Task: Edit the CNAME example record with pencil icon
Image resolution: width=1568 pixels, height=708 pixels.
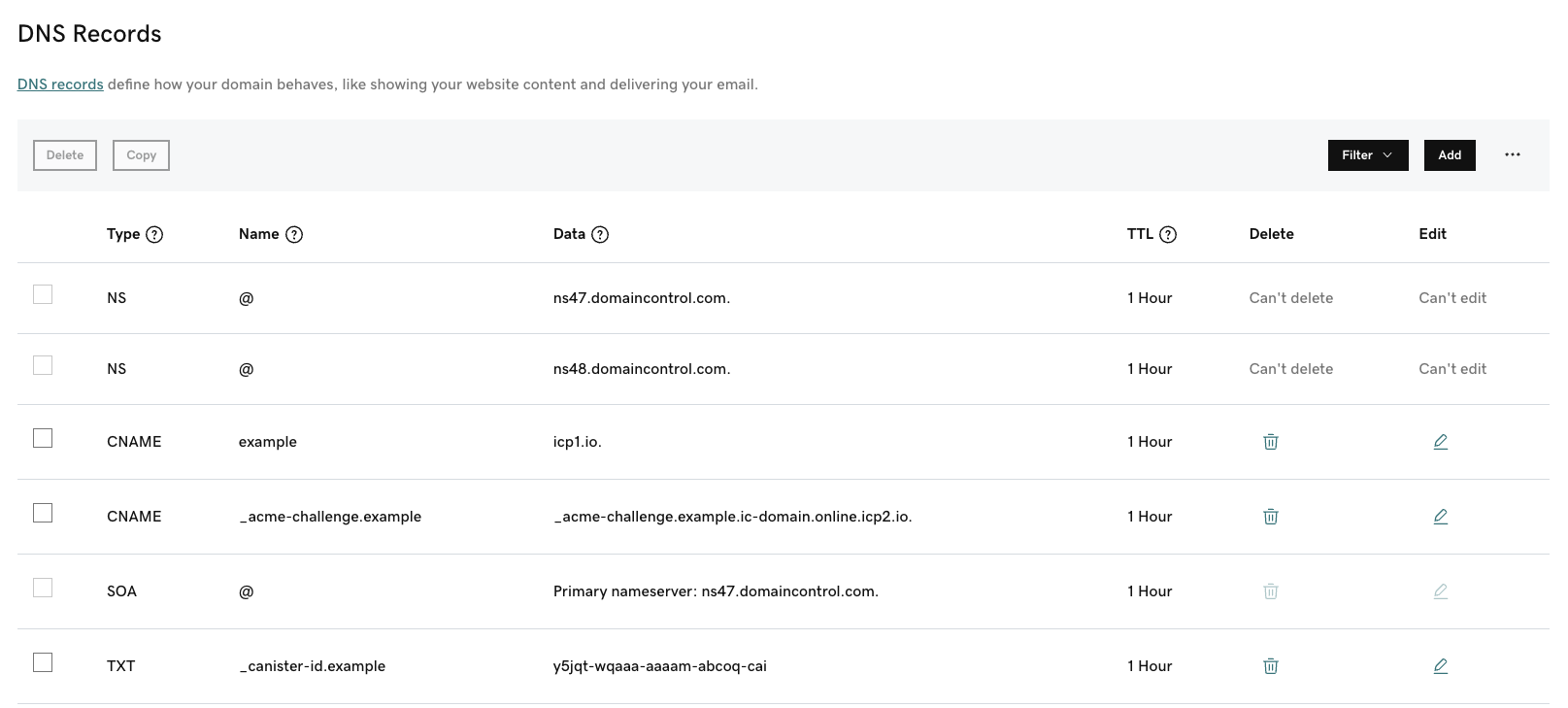Action: click(x=1441, y=442)
